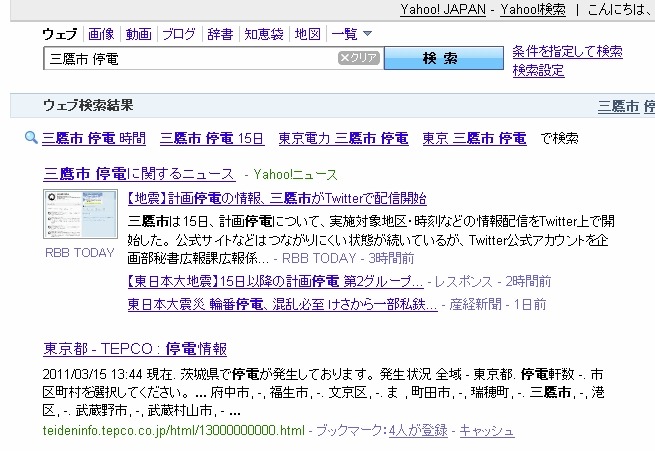Expand the 一覧 dropdown list
This screenshot has width=655, height=451.
tap(351, 34)
